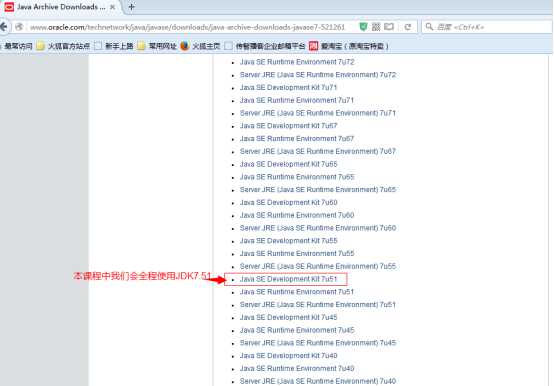Open the 新手上路 bookmark
This screenshot has height=386, width=554.
[114, 46]
